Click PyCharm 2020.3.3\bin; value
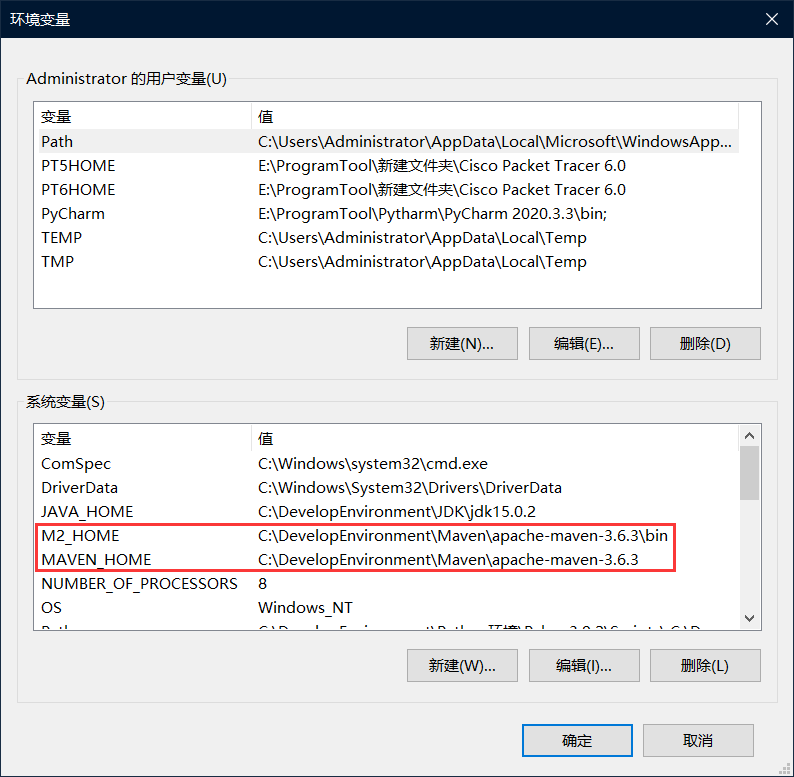This screenshot has height=777, width=794. coord(432,214)
